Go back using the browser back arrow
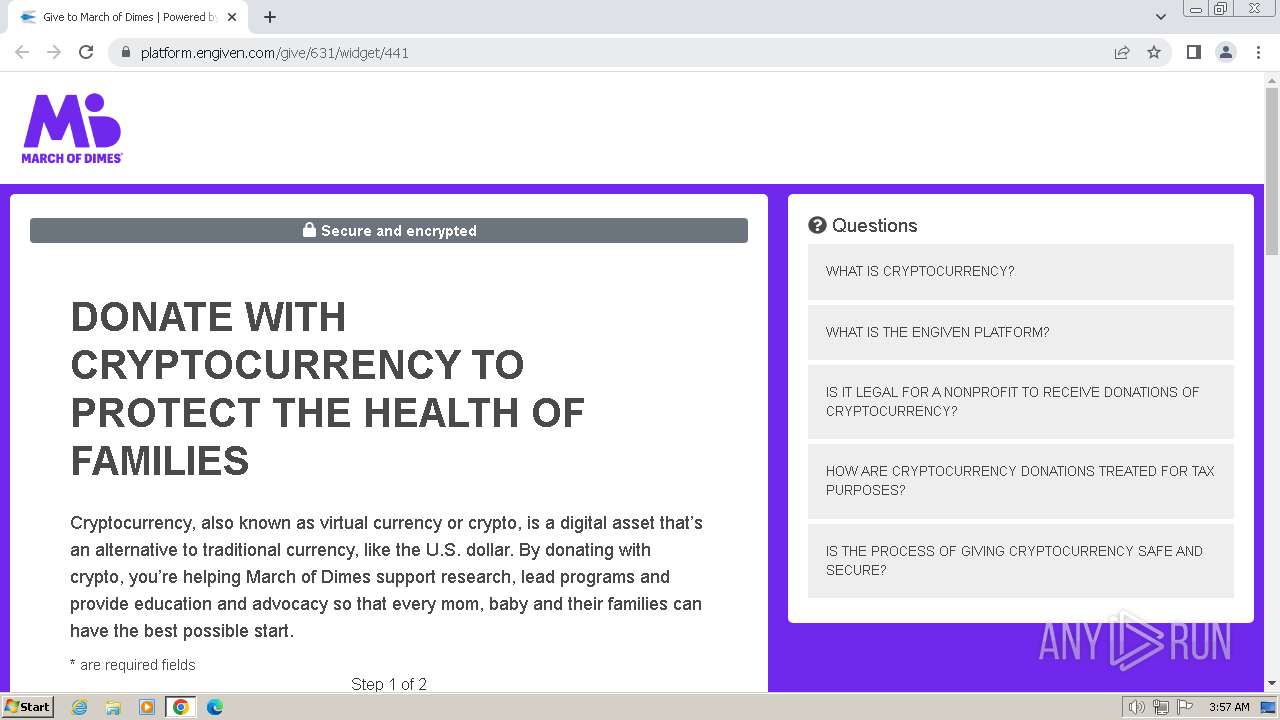1280x720 pixels. pos(22,52)
